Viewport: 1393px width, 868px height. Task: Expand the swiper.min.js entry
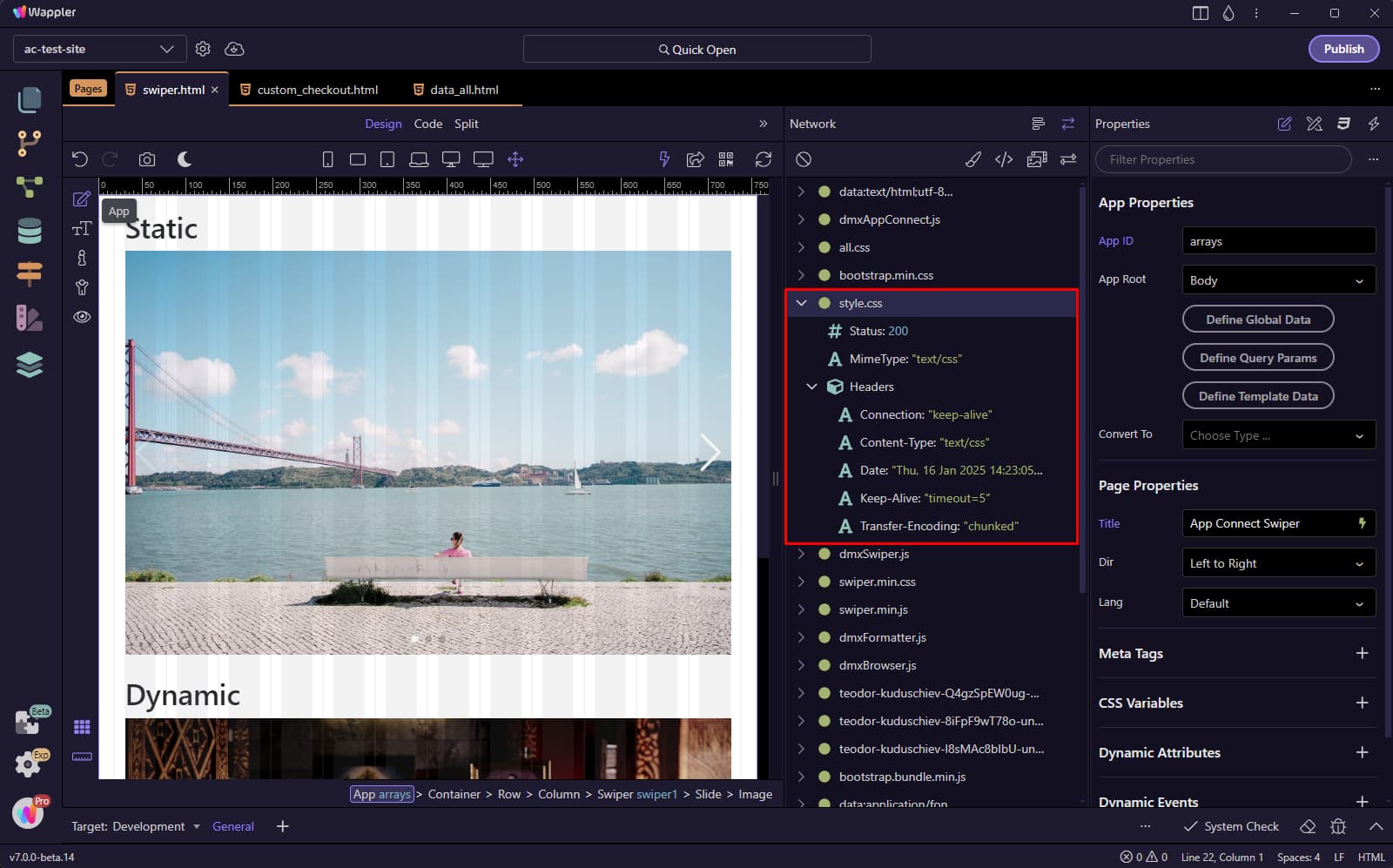tap(802, 609)
